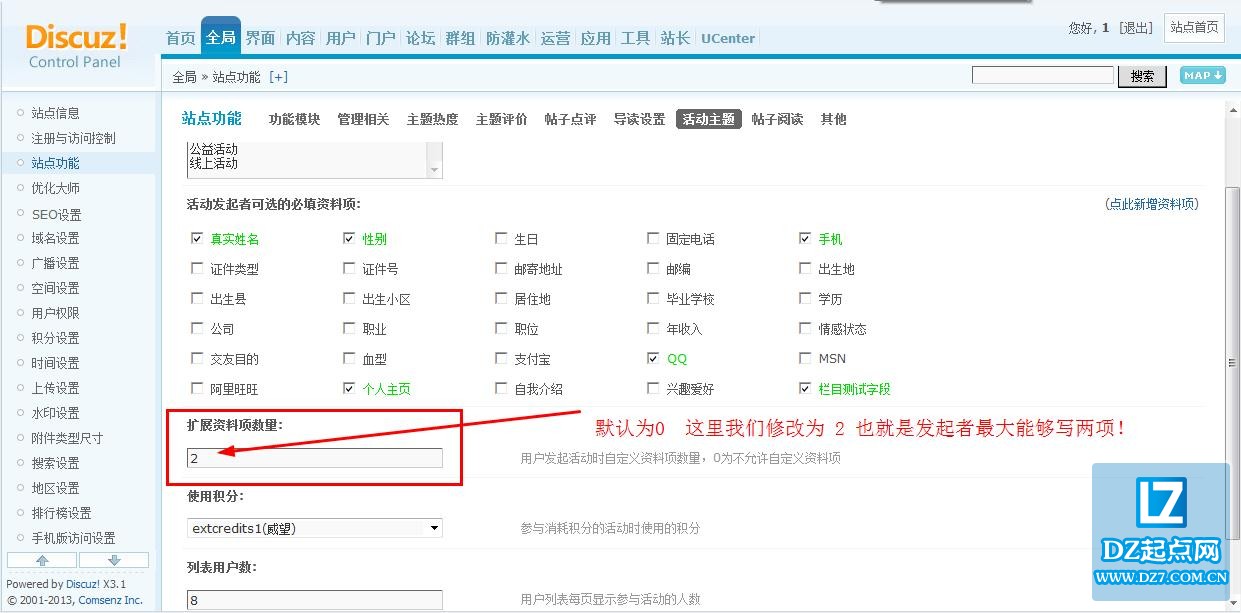Click the 搜索 button

(1142, 76)
